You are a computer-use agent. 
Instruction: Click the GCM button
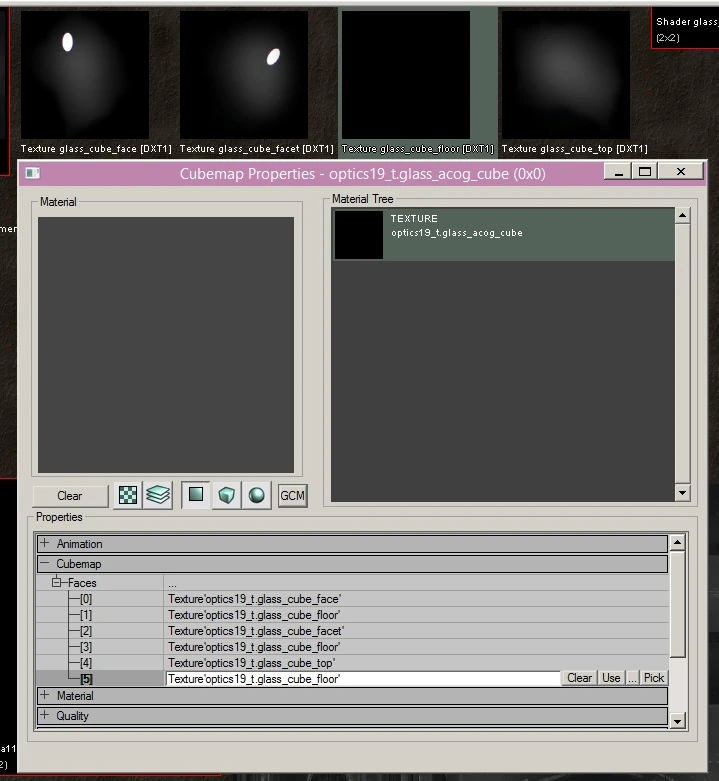pyautogui.click(x=292, y=496)
